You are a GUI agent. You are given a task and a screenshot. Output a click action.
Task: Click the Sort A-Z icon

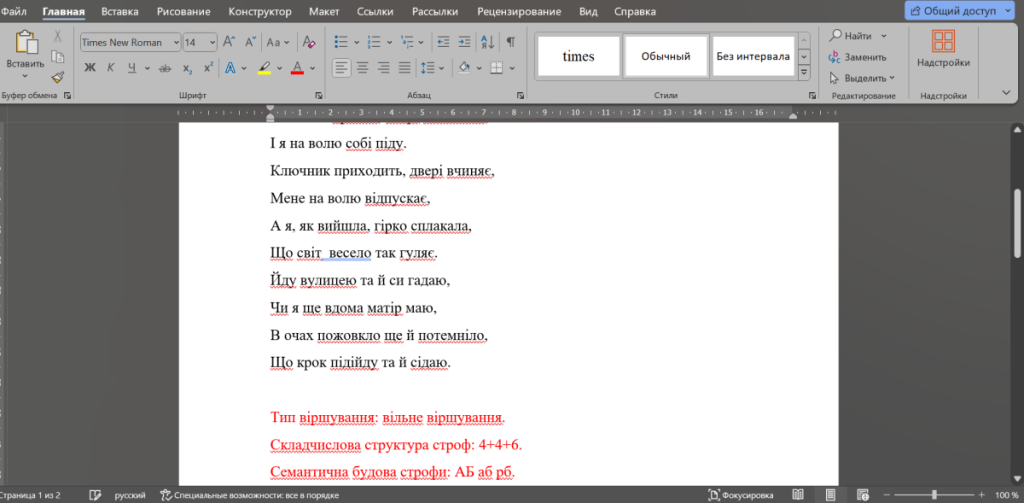tap(487, 42)
